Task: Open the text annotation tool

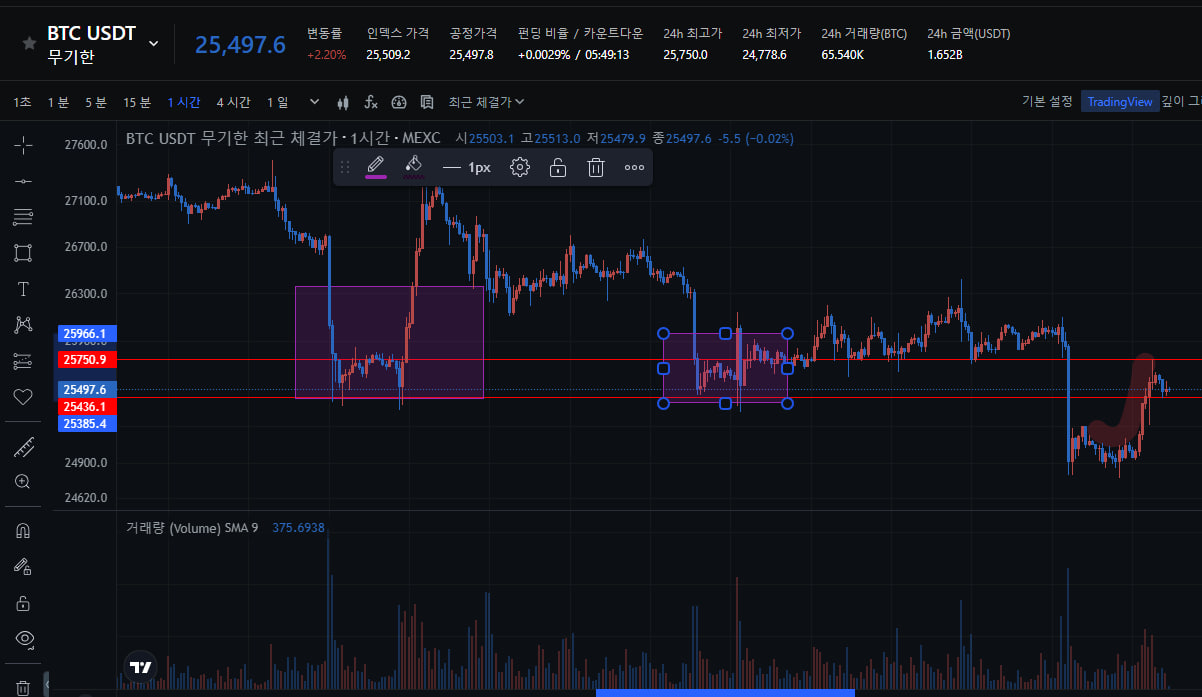Action: (23, 289)
